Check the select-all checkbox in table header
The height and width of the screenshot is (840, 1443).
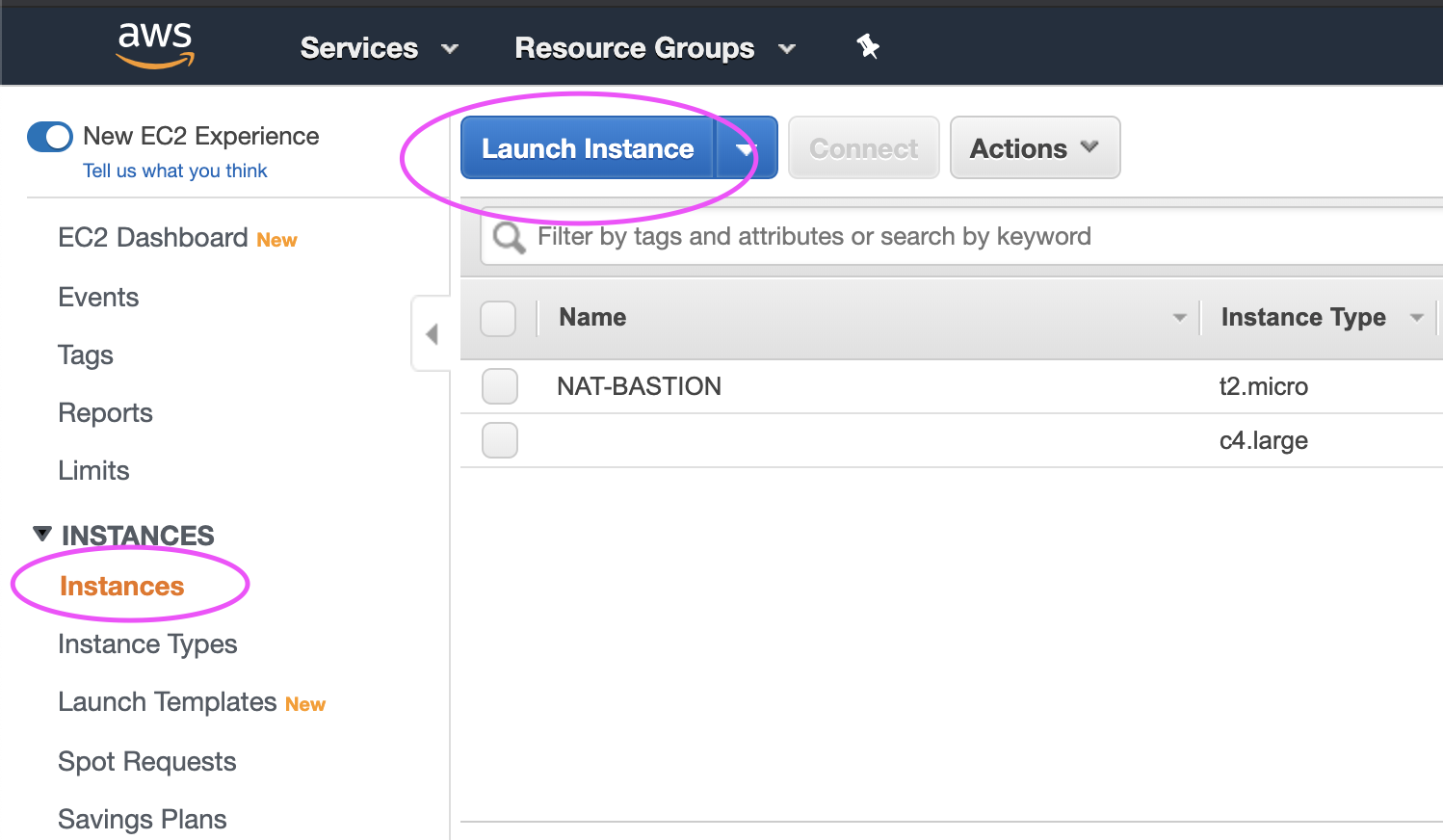click(x=498, y=318)
